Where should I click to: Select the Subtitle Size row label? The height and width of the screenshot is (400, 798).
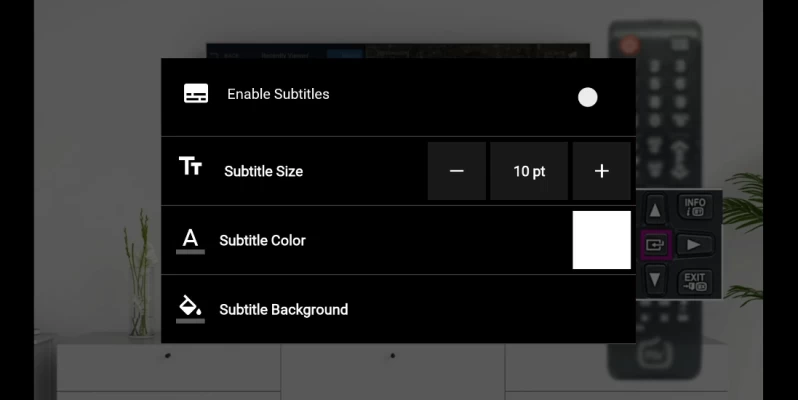(x=264, y=172)
